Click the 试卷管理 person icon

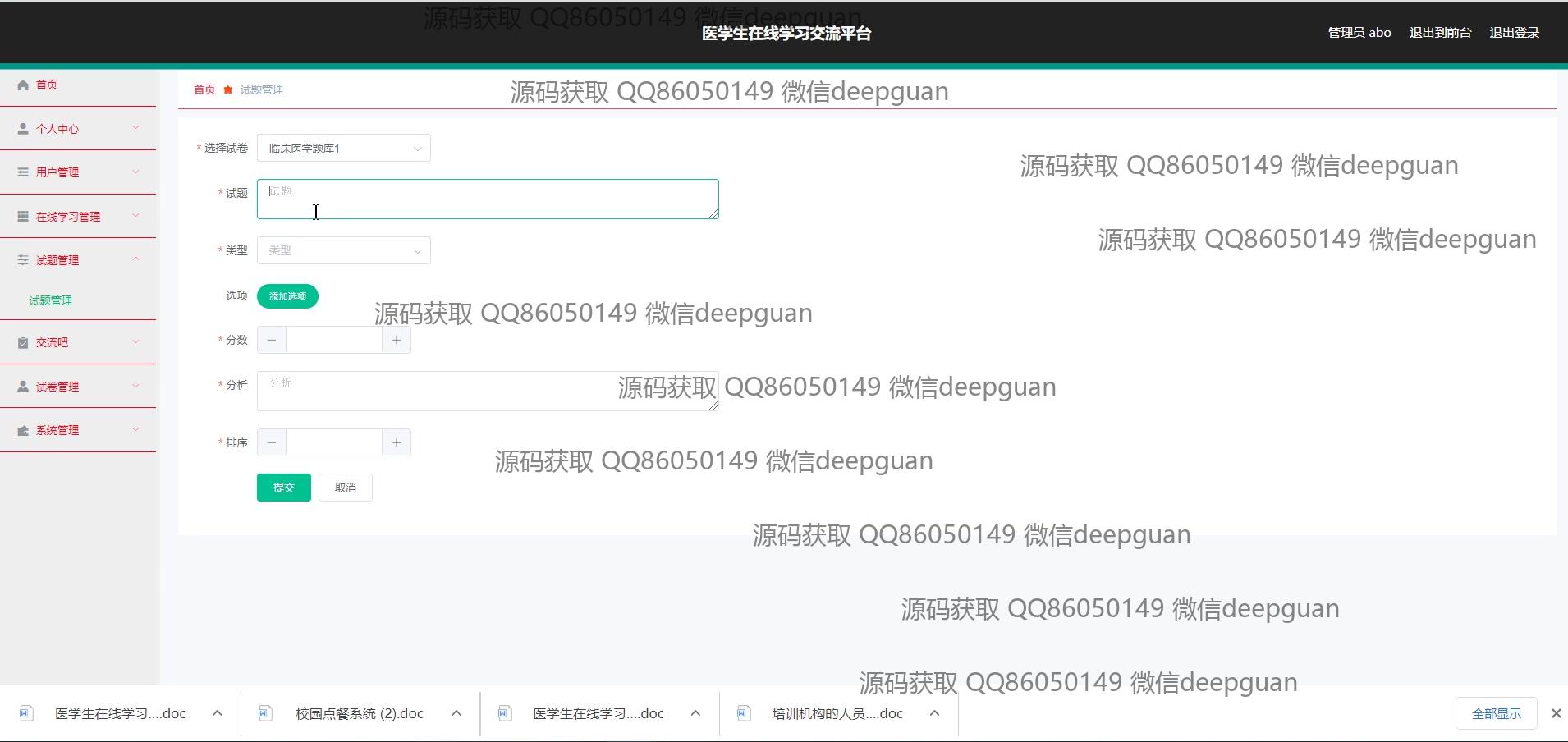click(x=23, y=387)
